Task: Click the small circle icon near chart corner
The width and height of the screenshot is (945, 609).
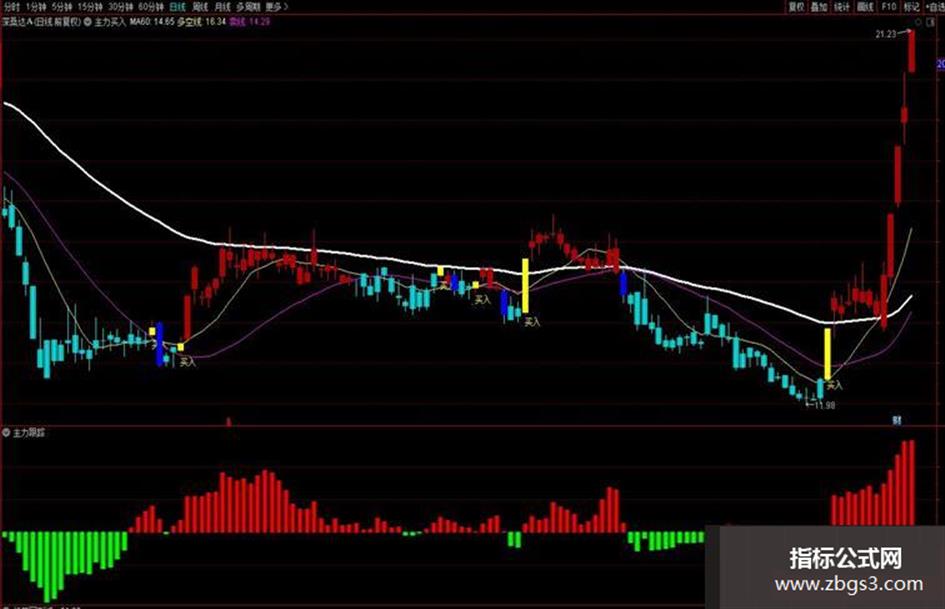Action: [918, 22]
